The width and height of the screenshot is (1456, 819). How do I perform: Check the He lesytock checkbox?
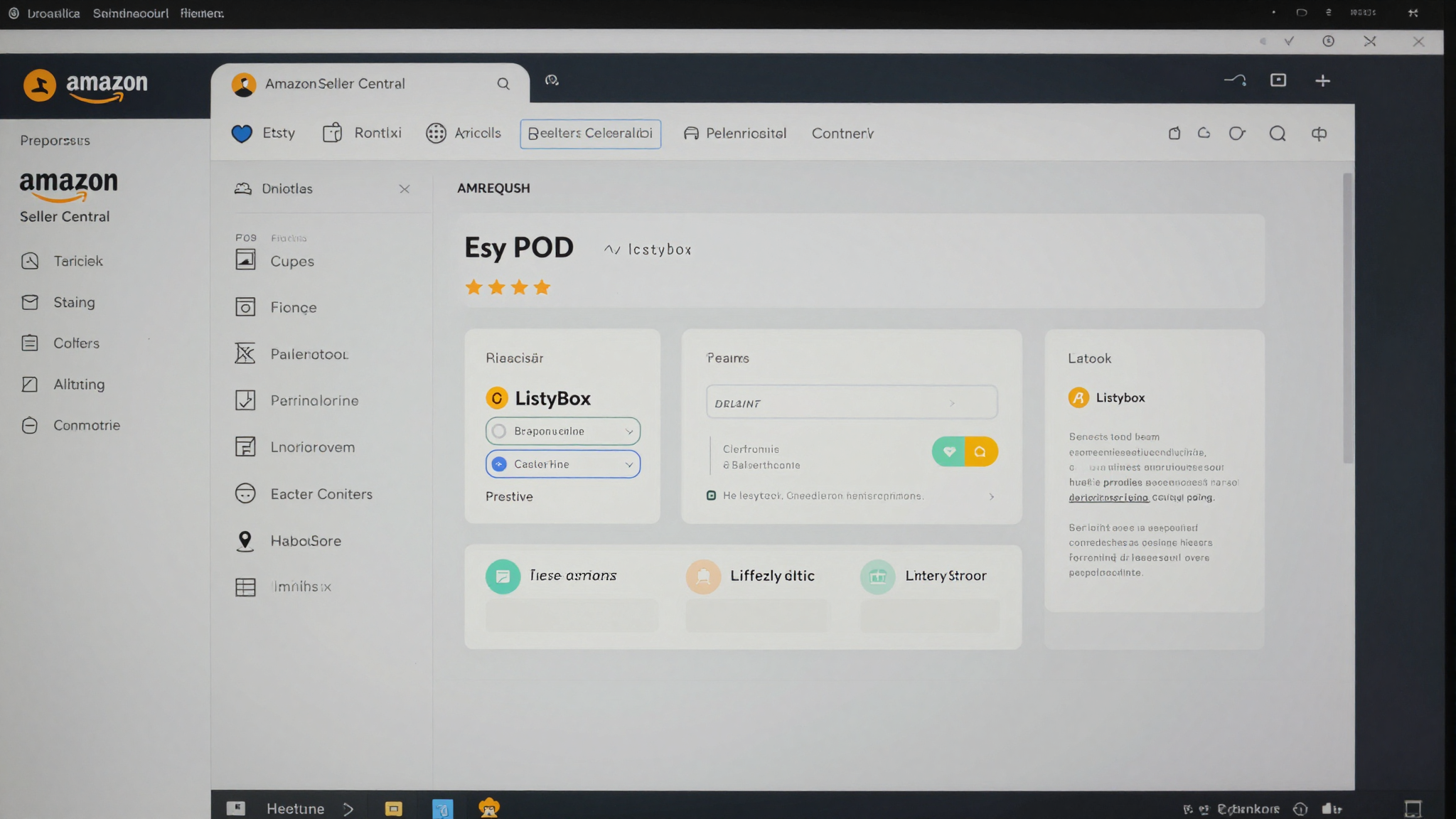pos(711,496)
